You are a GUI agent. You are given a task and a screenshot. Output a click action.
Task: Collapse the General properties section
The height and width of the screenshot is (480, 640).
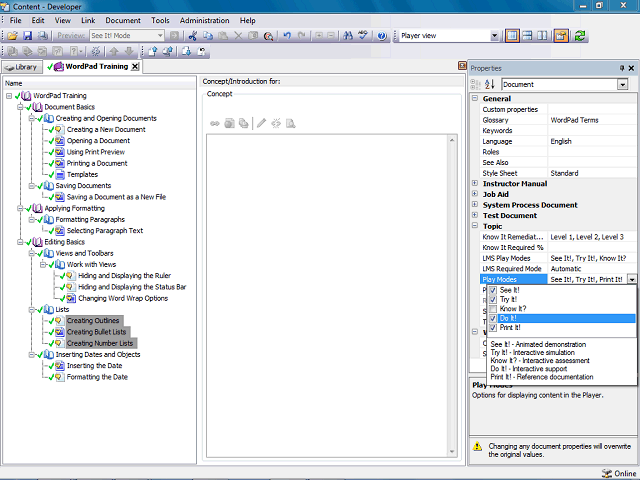[475, 98]
